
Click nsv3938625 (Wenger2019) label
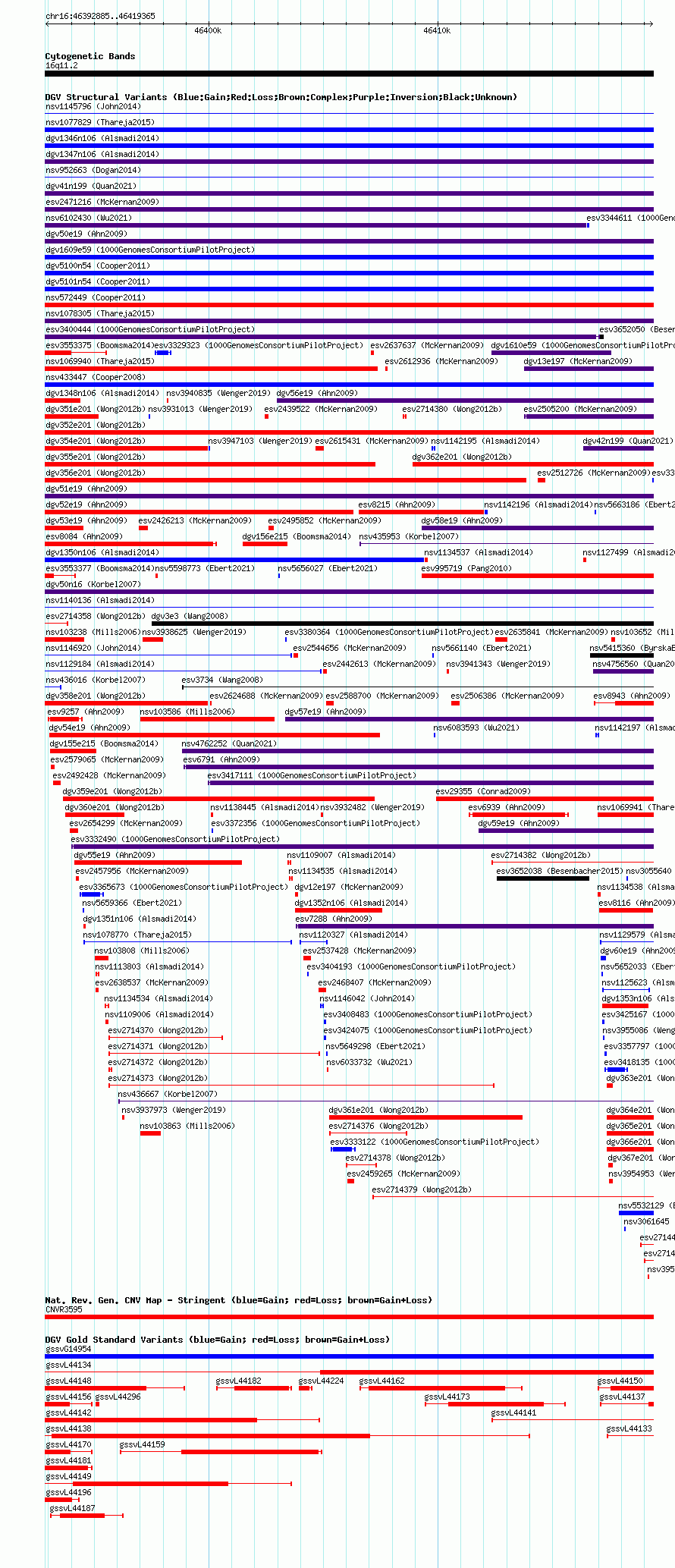194,632
